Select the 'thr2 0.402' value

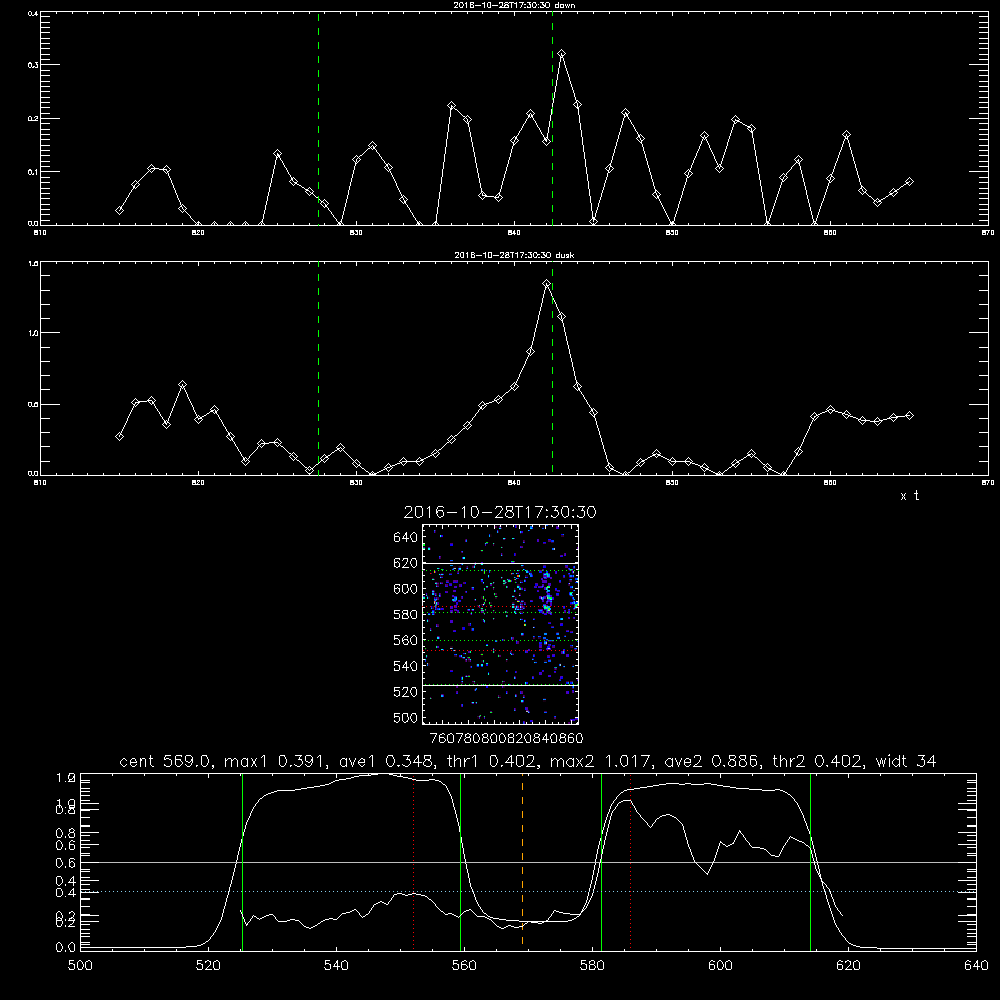pyautogui.click(x=818, y=761)
